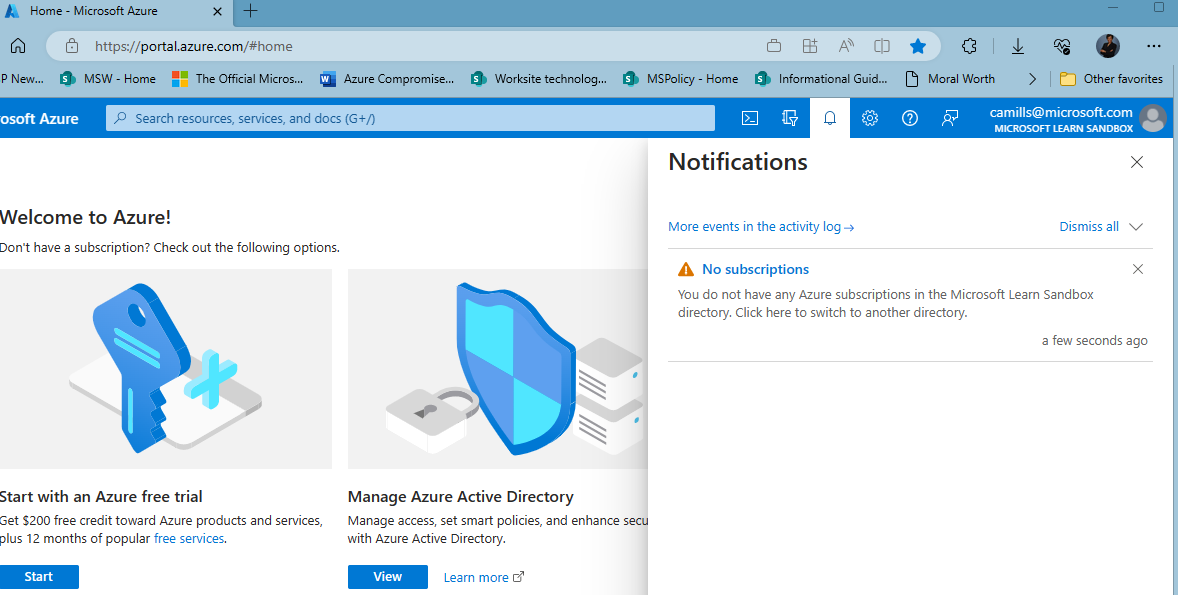This screenshot has width=1178, height=595.
Task: Open portal Settings gear icon
Action: click(x=870, y=118)
